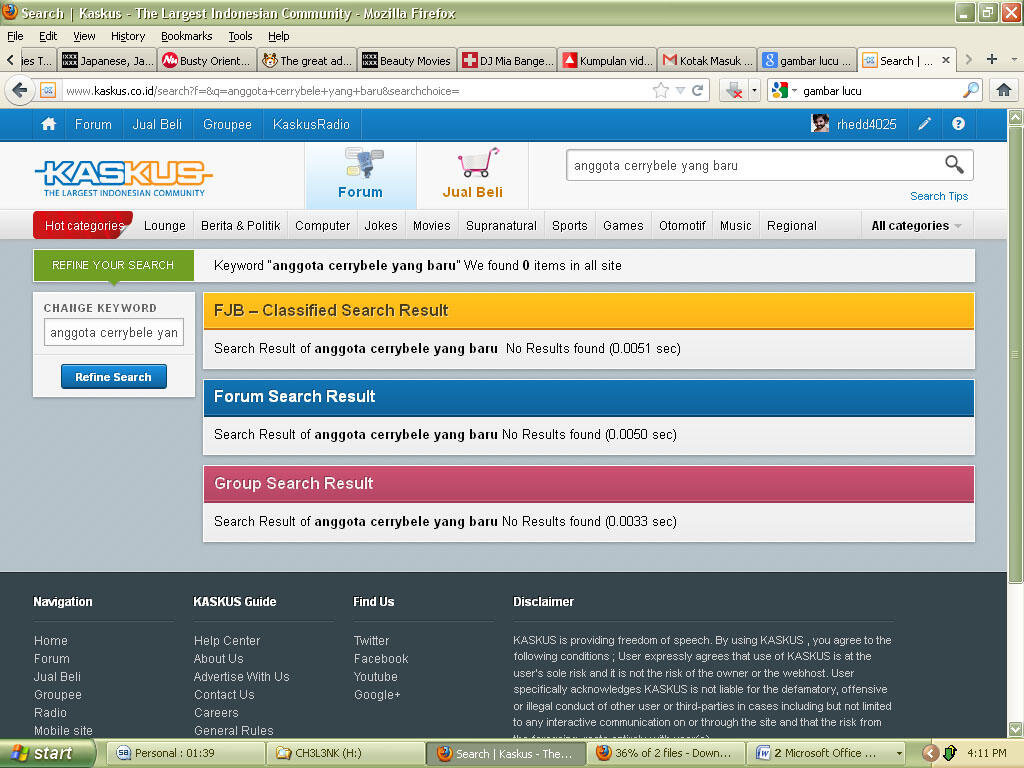Go to browser home page icon
This screenshot has height=768, width=1024.
pyautogui.click(x=1004, y=90)
